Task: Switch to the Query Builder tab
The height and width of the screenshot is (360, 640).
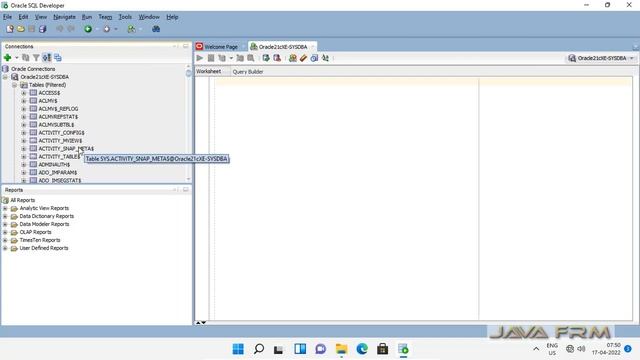Action: pyautogui.click(x=248, y=72)
